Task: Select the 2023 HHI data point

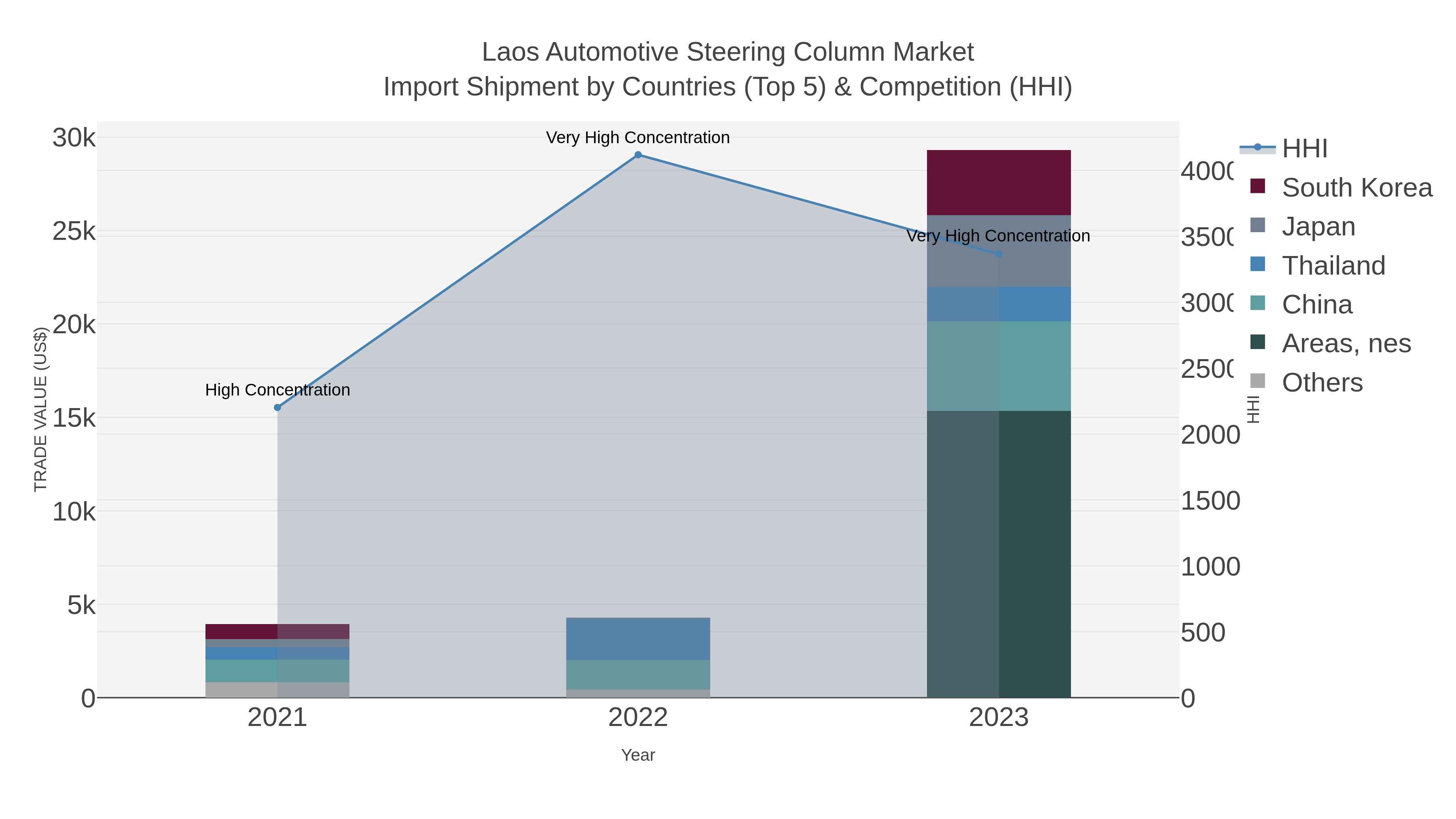Action: (x=999, y=254)
